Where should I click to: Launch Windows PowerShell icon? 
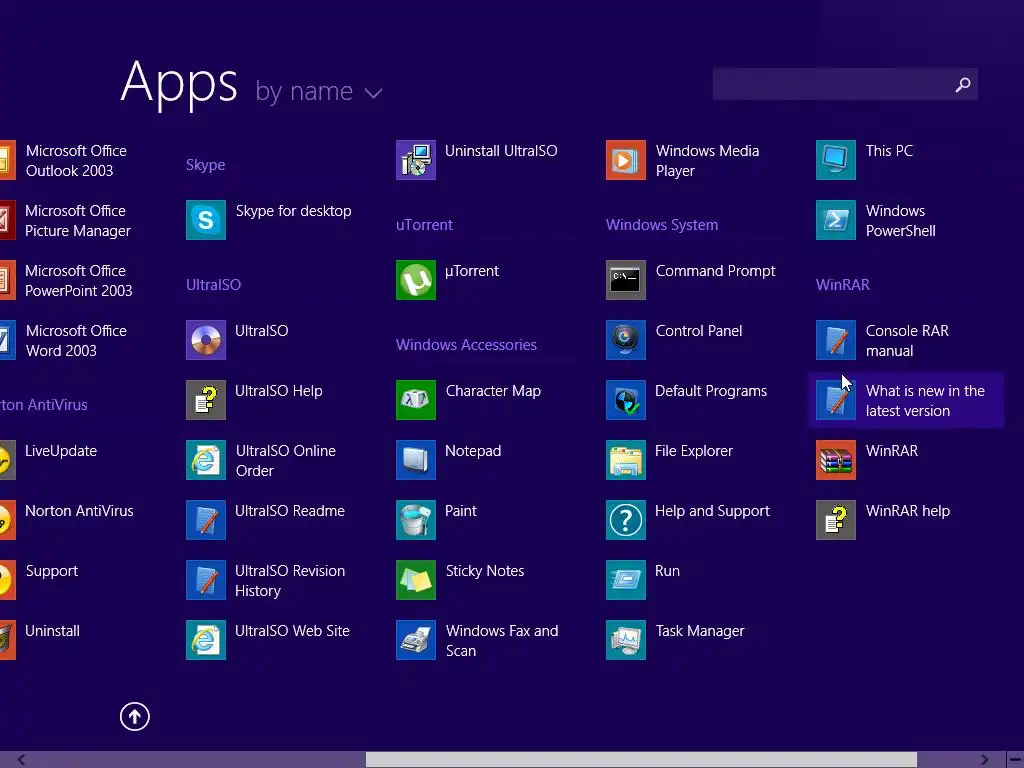coord(836,220)
